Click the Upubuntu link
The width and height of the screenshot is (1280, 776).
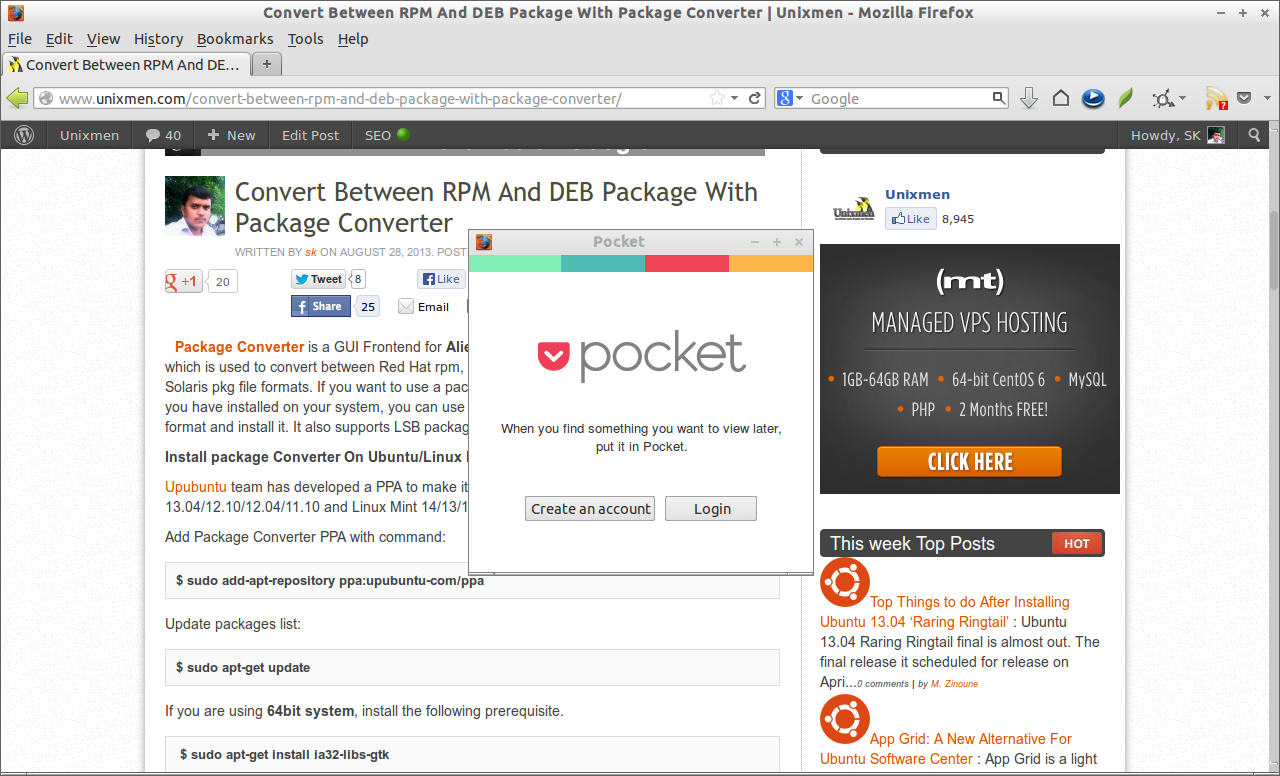coord(196,487)
